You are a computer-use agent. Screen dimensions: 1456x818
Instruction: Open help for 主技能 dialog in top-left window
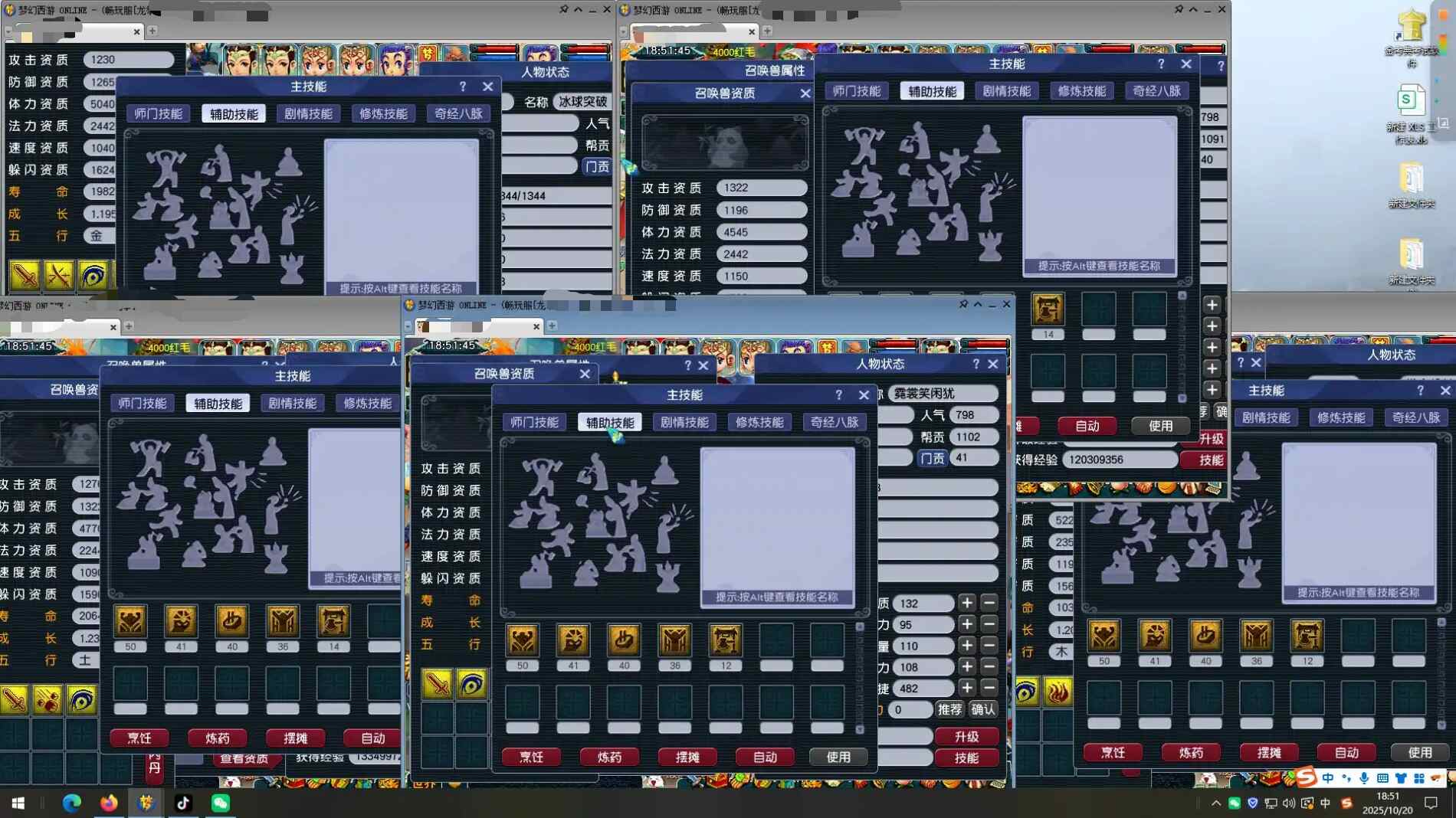pos(462,87)
